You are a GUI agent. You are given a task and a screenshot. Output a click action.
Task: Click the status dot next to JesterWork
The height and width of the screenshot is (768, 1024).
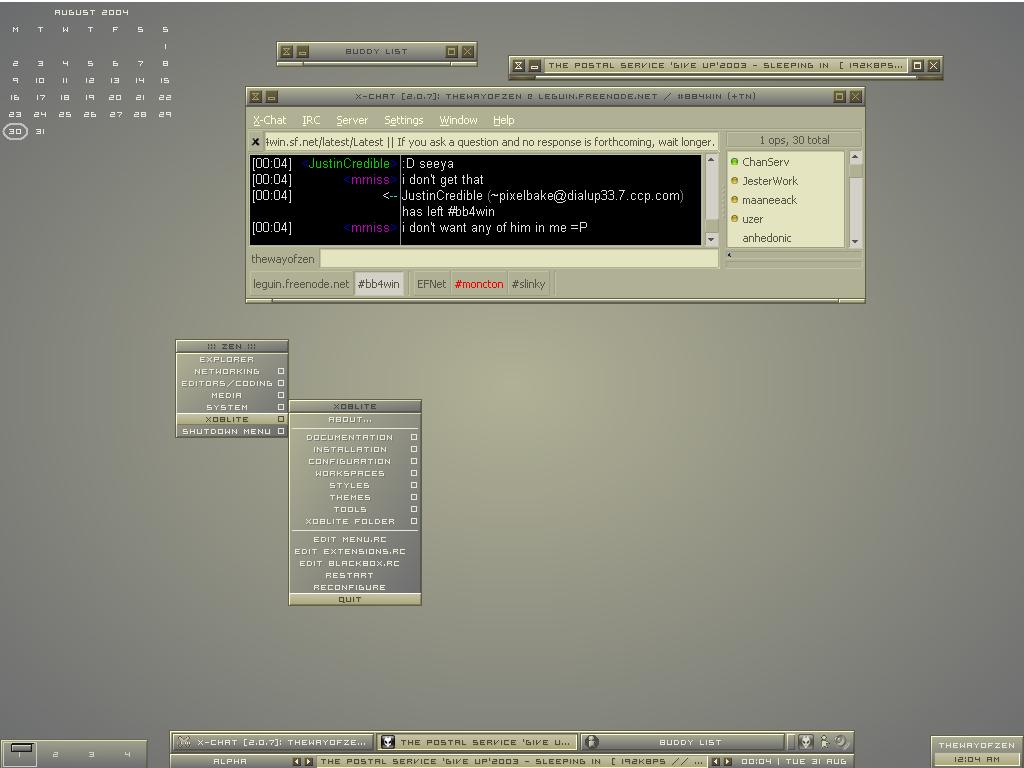pos(734,180)
